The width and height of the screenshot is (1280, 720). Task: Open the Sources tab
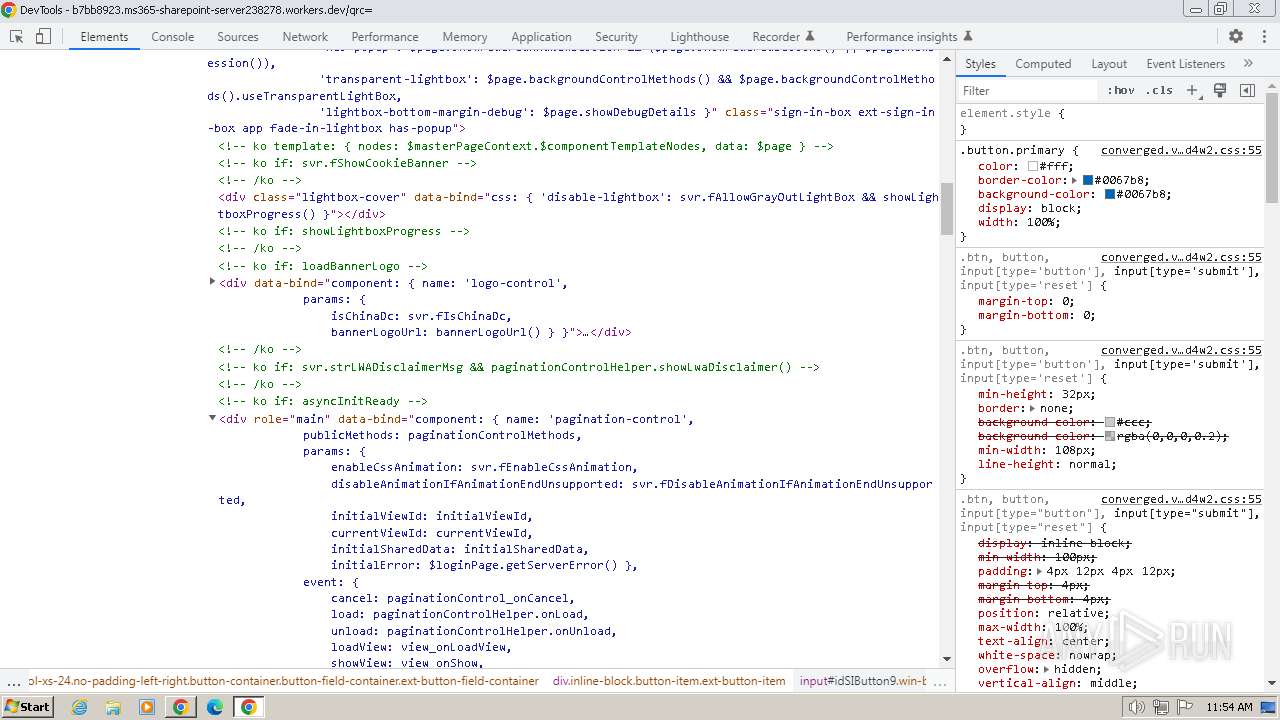(x=238, y=36)
